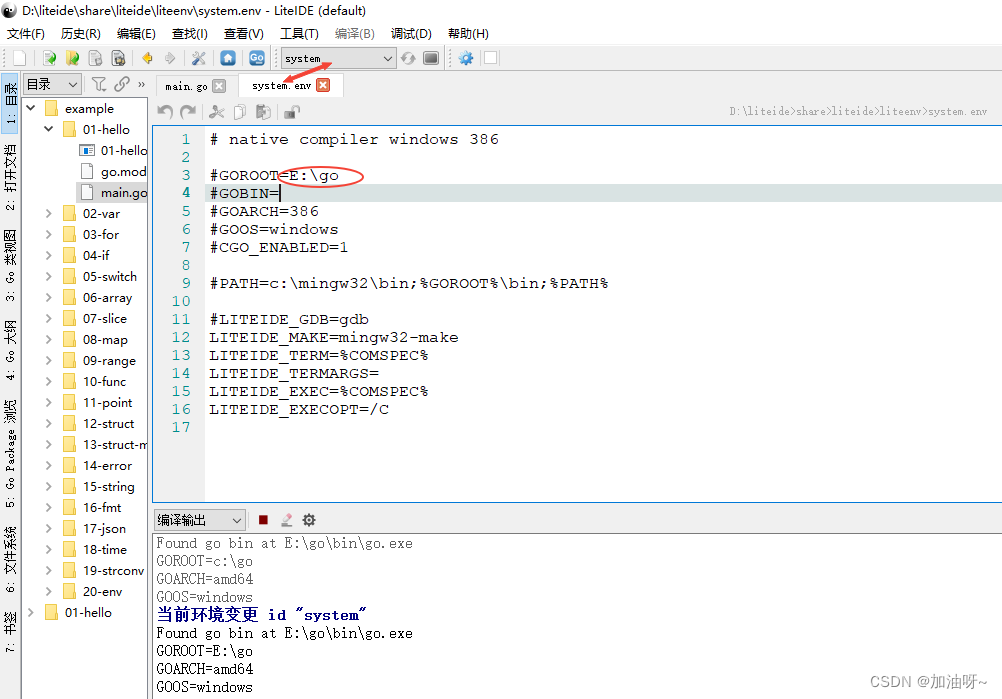Open LiteIDE options with the gear icon
The image size is (1002, 699).
pos(466,57)
